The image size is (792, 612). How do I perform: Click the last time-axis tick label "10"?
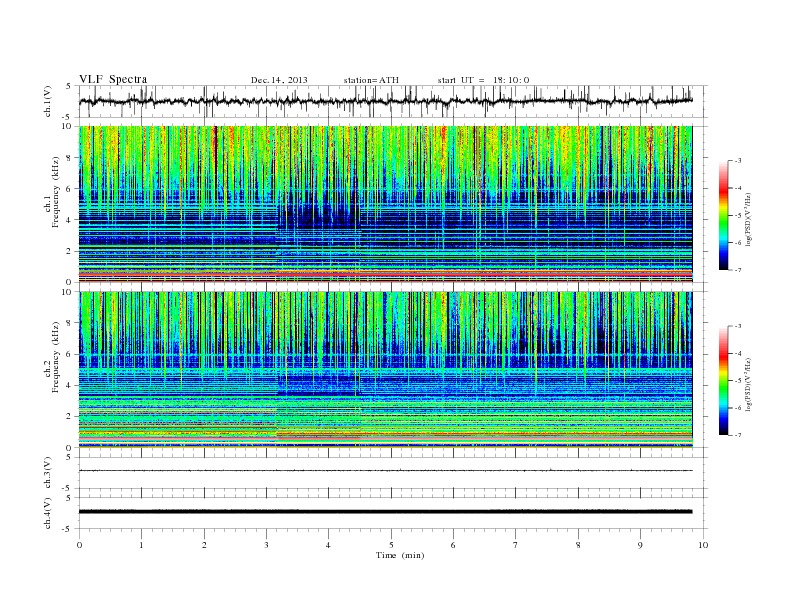point(703,545)
